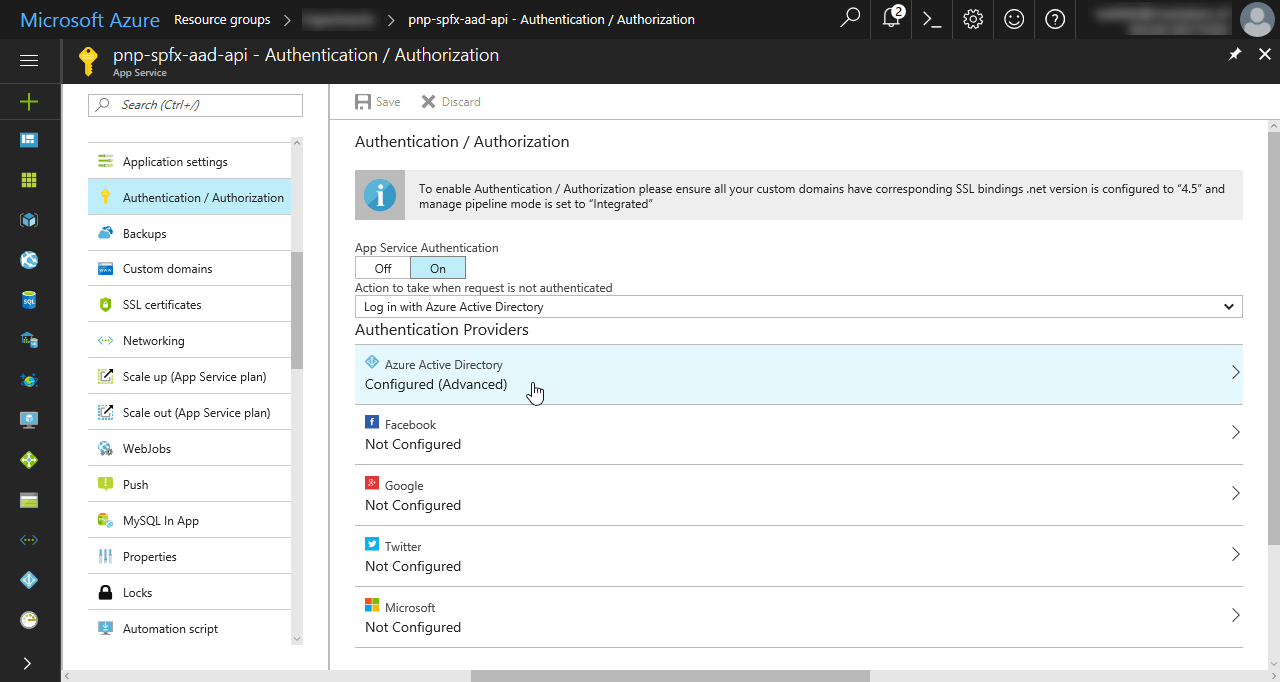Open Google provider row chevron
The height and width of the screenshot is (682, 1280).
[x=1235, y=494]
